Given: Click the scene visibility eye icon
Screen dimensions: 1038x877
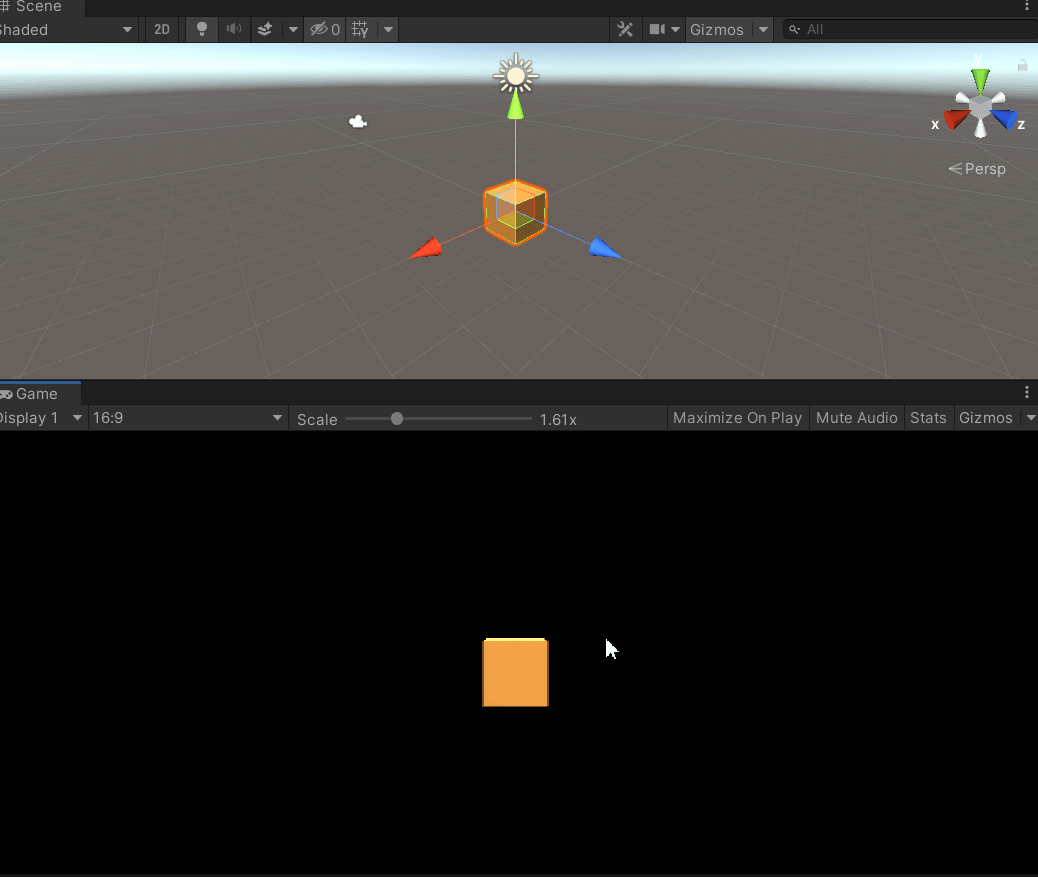Looking at the screenshot, I should pos(317,29).
